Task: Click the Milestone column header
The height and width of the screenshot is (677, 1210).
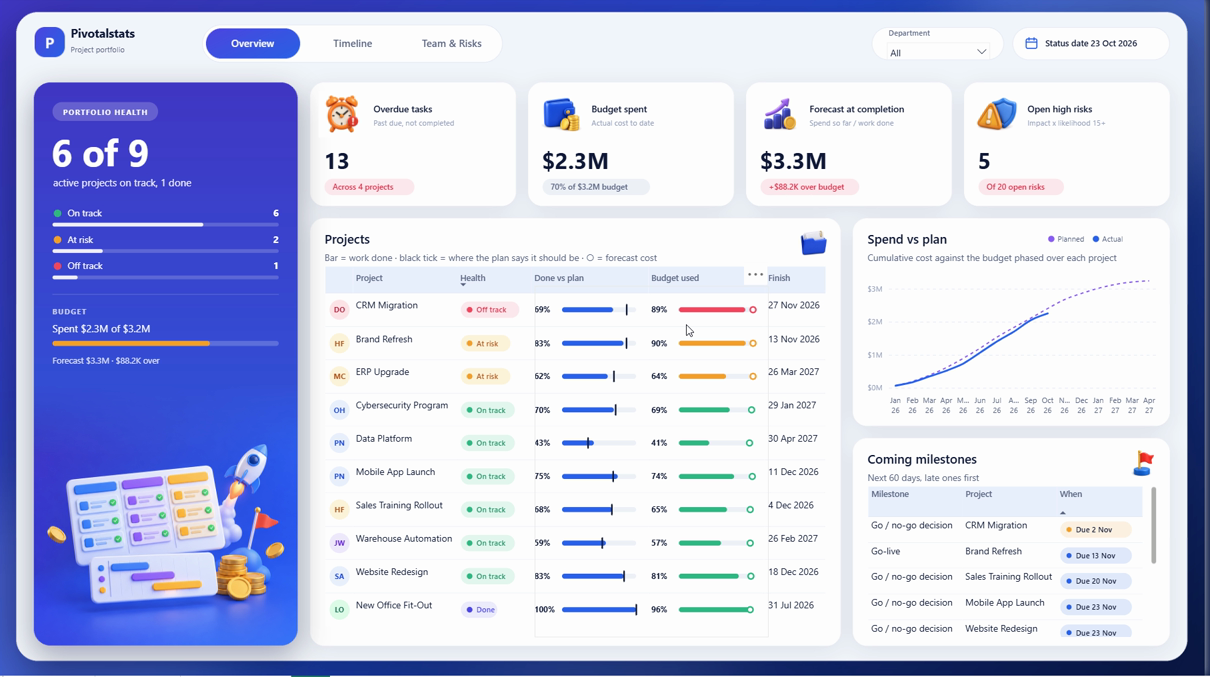Action: point(890,494)
